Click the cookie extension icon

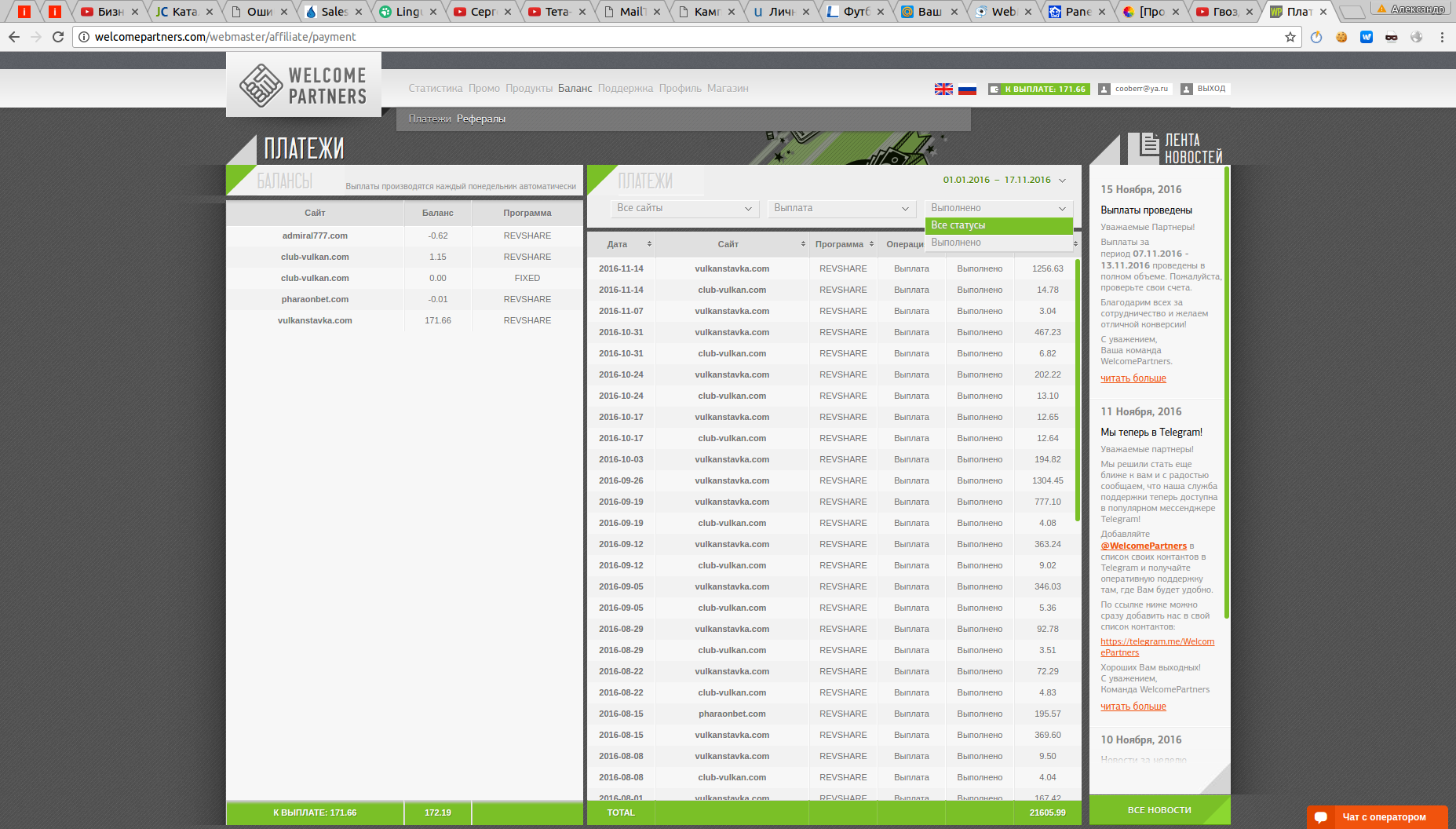(x=1341, y=37)
